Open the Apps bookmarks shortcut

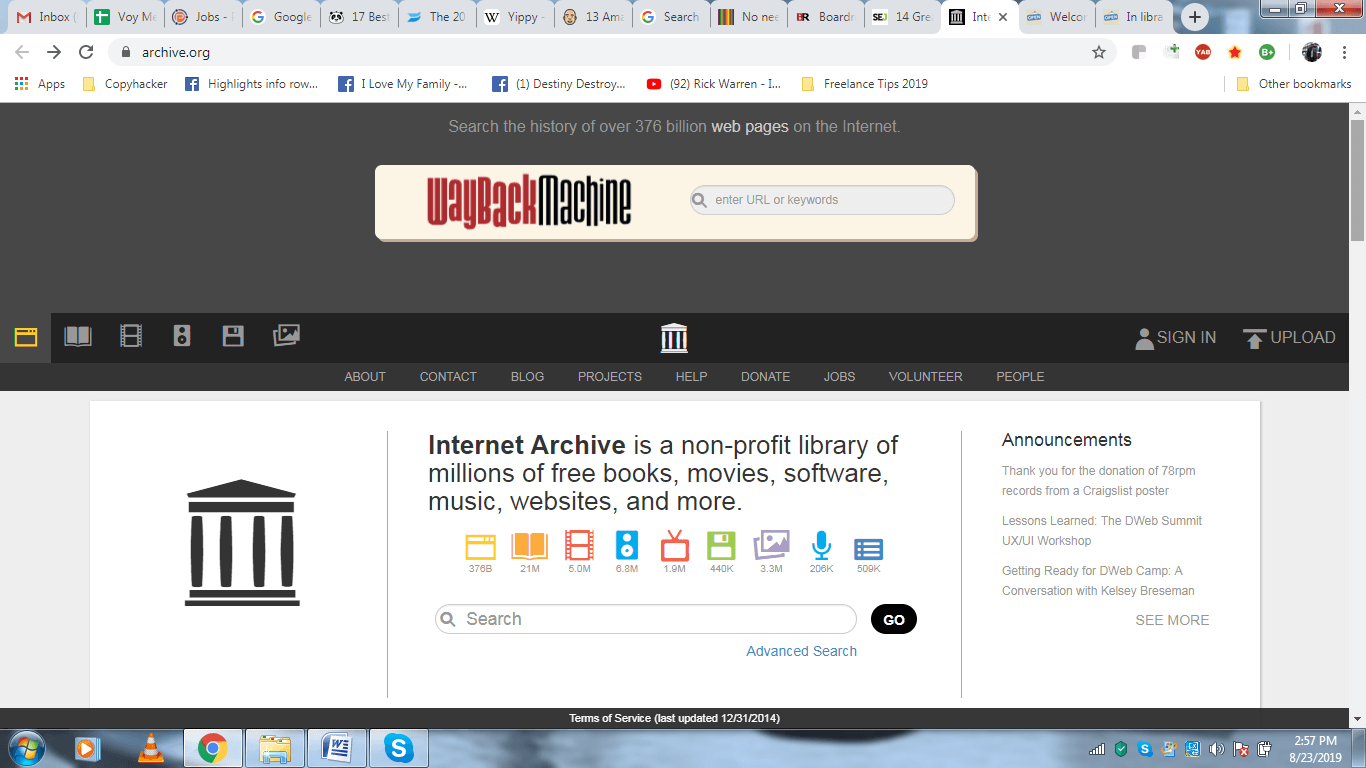click(40, 84)
